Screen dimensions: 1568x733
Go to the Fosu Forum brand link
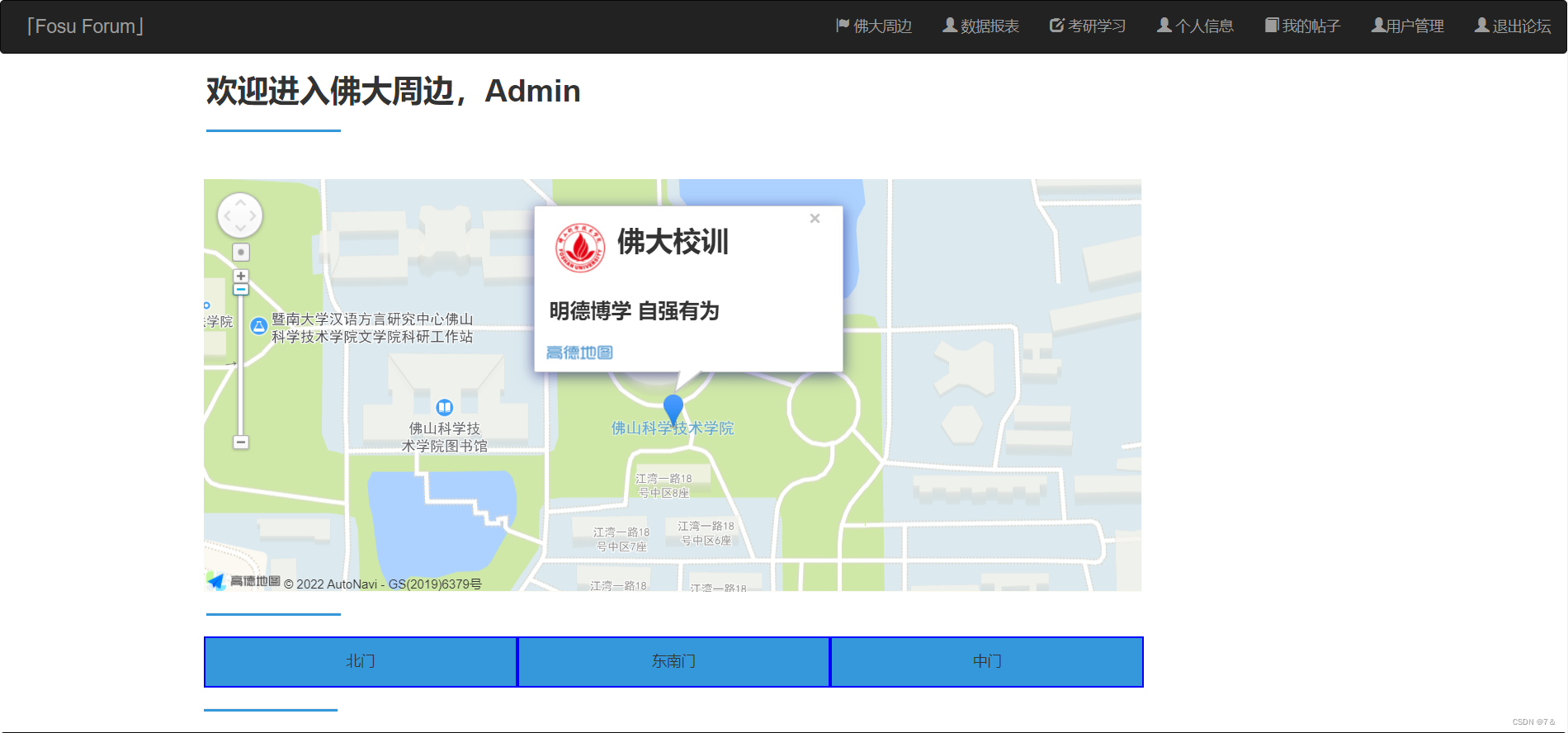[x=86, y=26]
